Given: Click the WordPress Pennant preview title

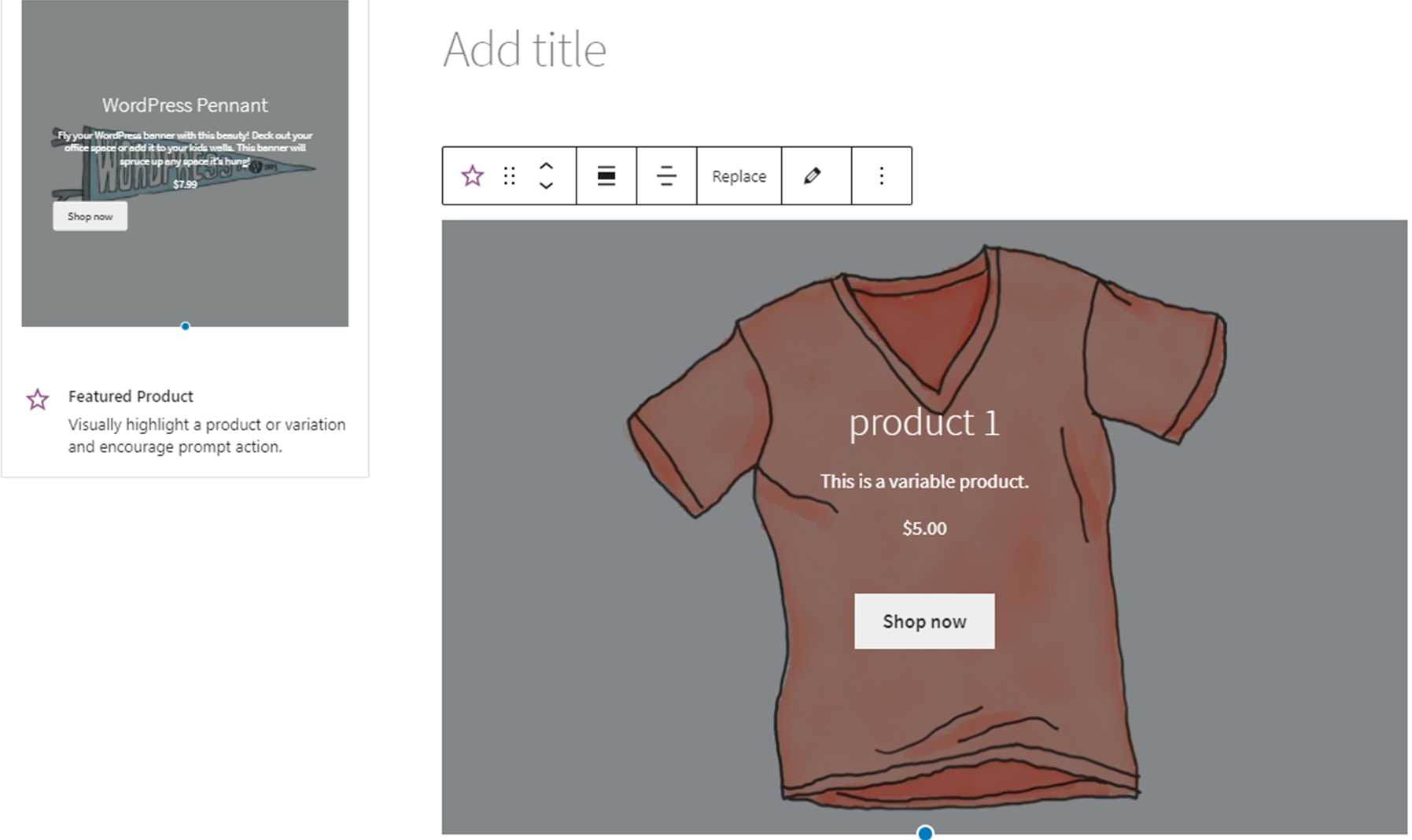Looking at the screenshot, I should pyautogui.click(x=185, y=105).
